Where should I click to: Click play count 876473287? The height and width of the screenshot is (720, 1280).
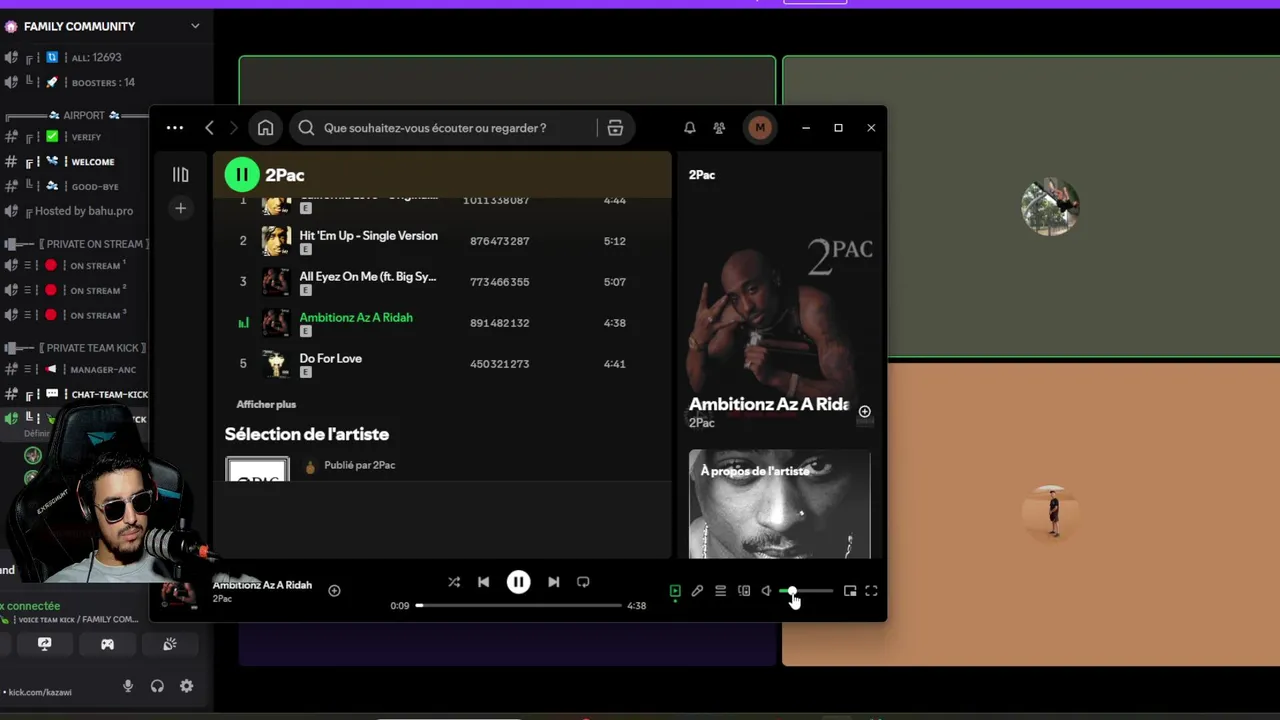click(500, 241)
